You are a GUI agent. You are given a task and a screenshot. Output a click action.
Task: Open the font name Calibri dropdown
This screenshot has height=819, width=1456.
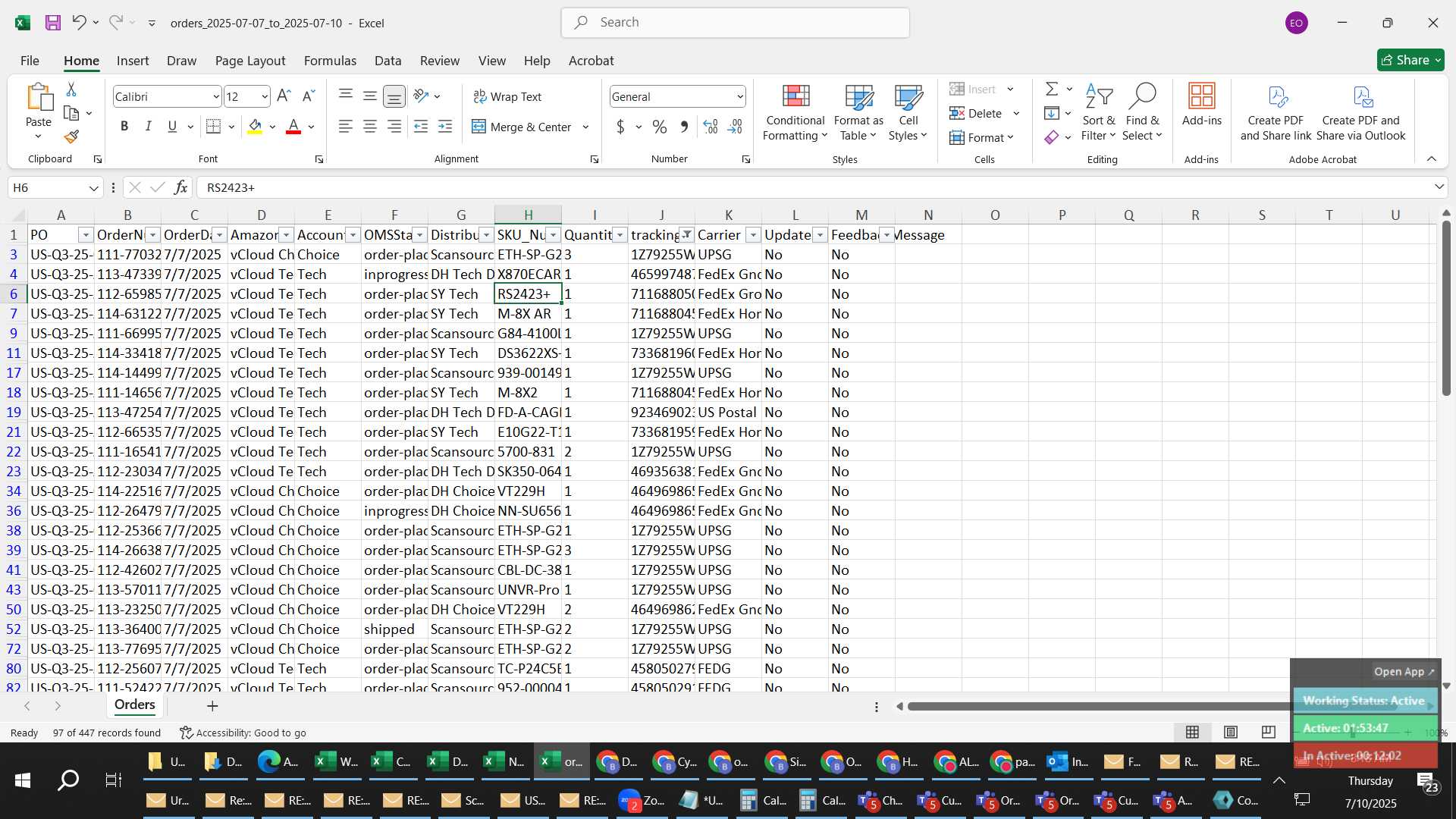[216, 96]
